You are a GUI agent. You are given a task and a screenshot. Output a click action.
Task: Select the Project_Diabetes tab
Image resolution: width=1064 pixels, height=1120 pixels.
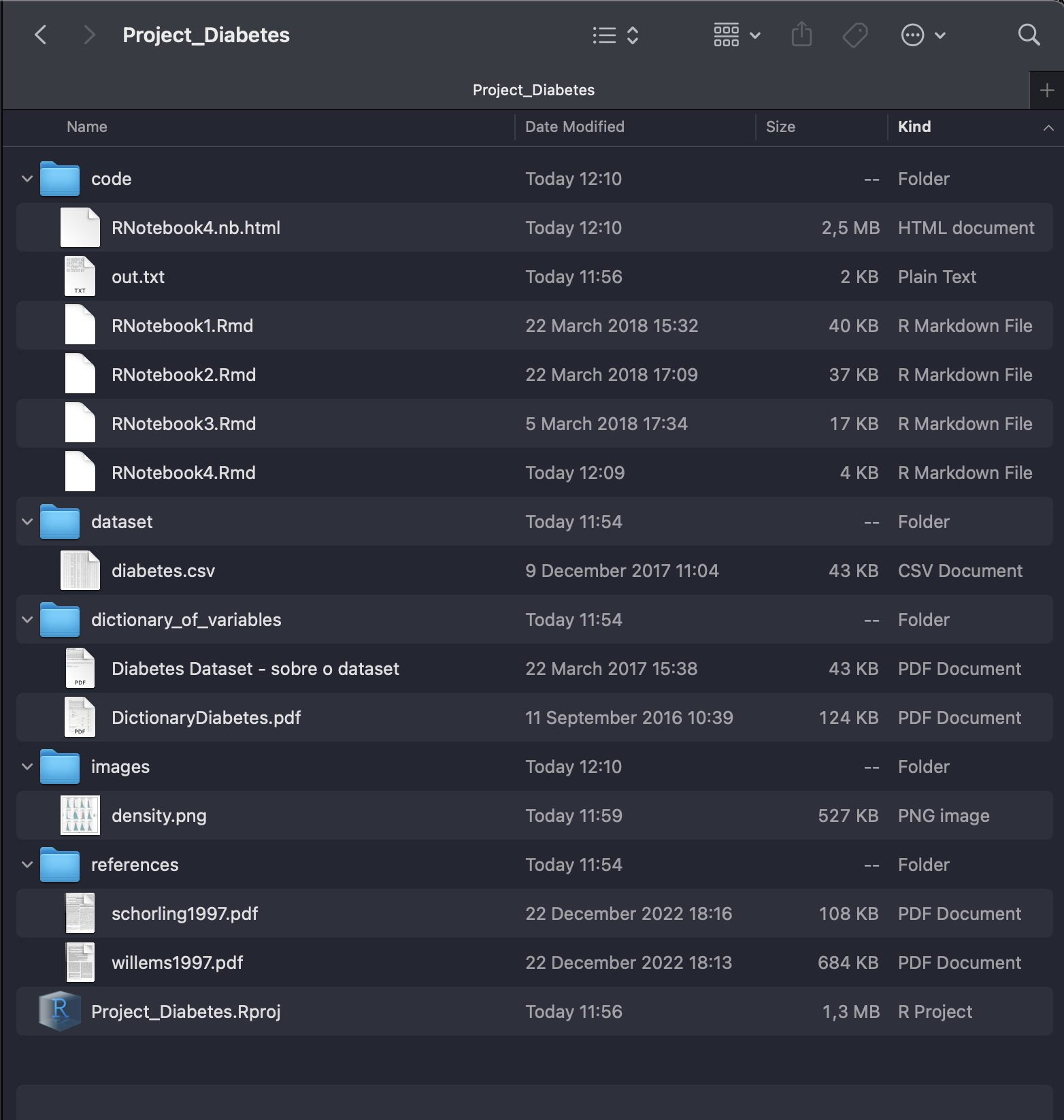click(x=533, y=90)
